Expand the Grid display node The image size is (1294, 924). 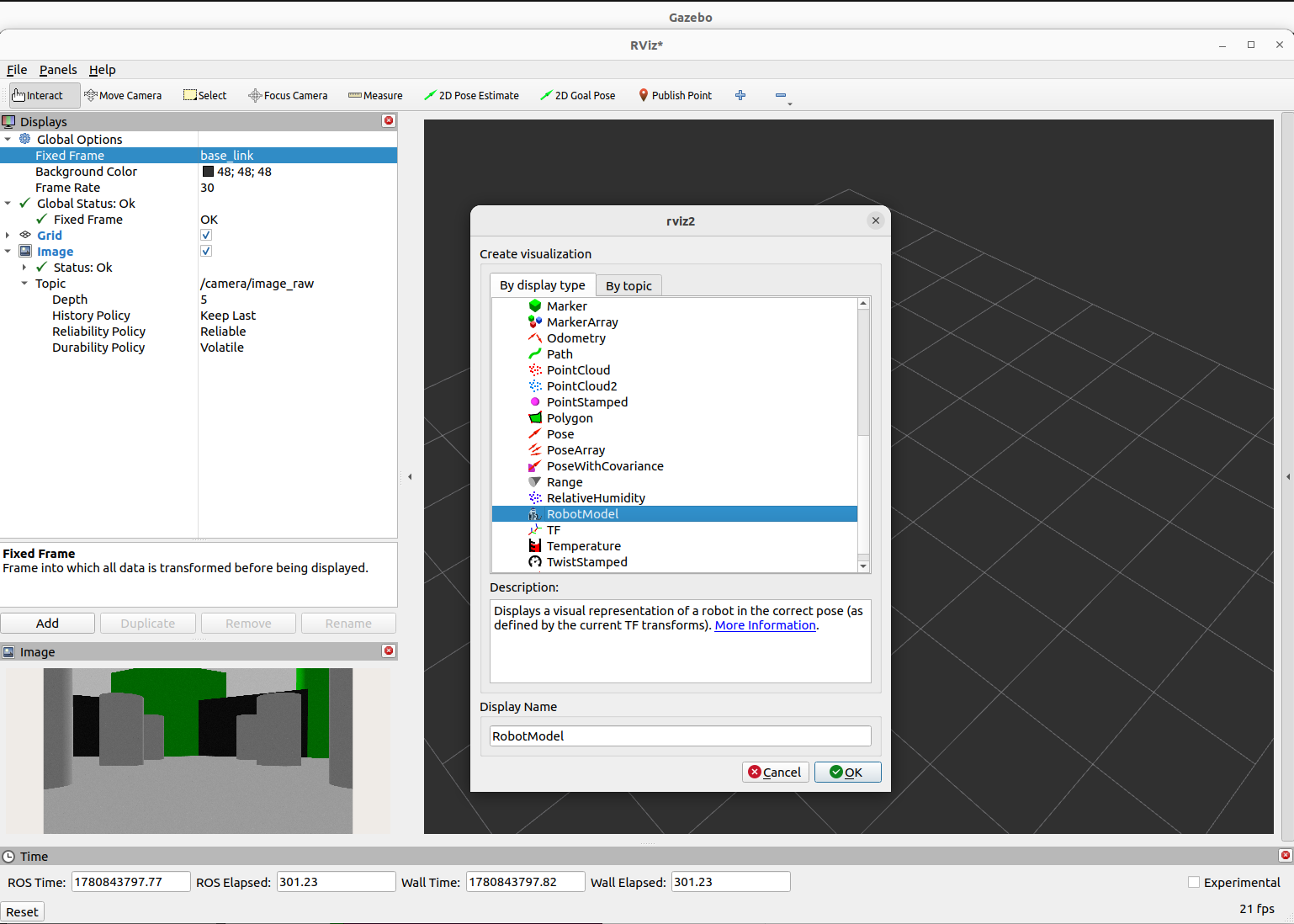(8, 235)
